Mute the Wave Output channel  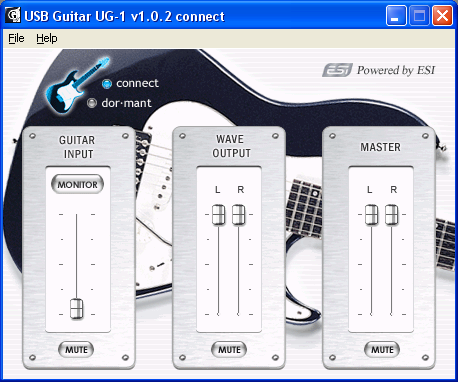coord(229,350)
